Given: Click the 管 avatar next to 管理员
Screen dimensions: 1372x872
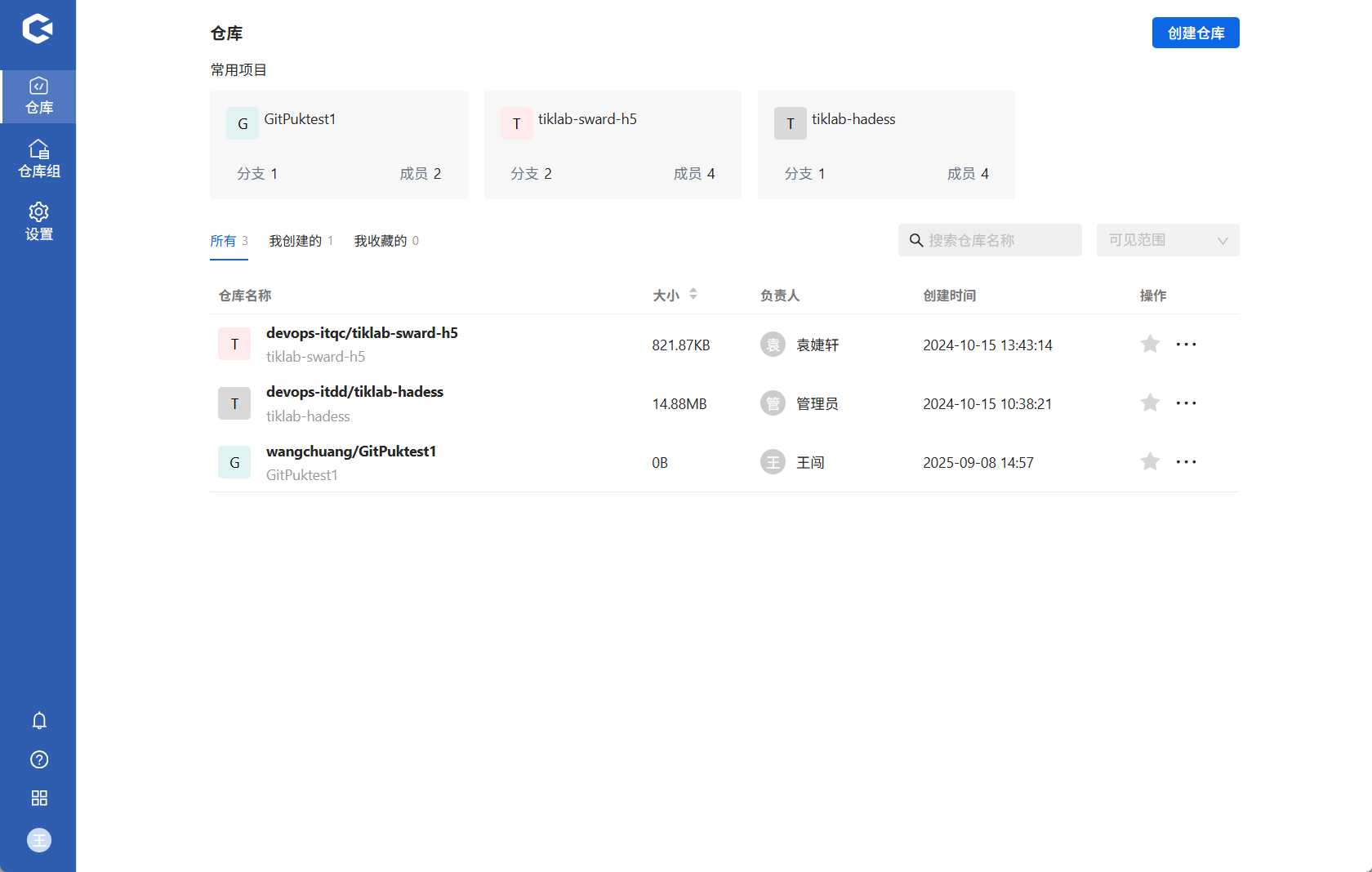Looking at the screenshot, I should tap(773, 403).
